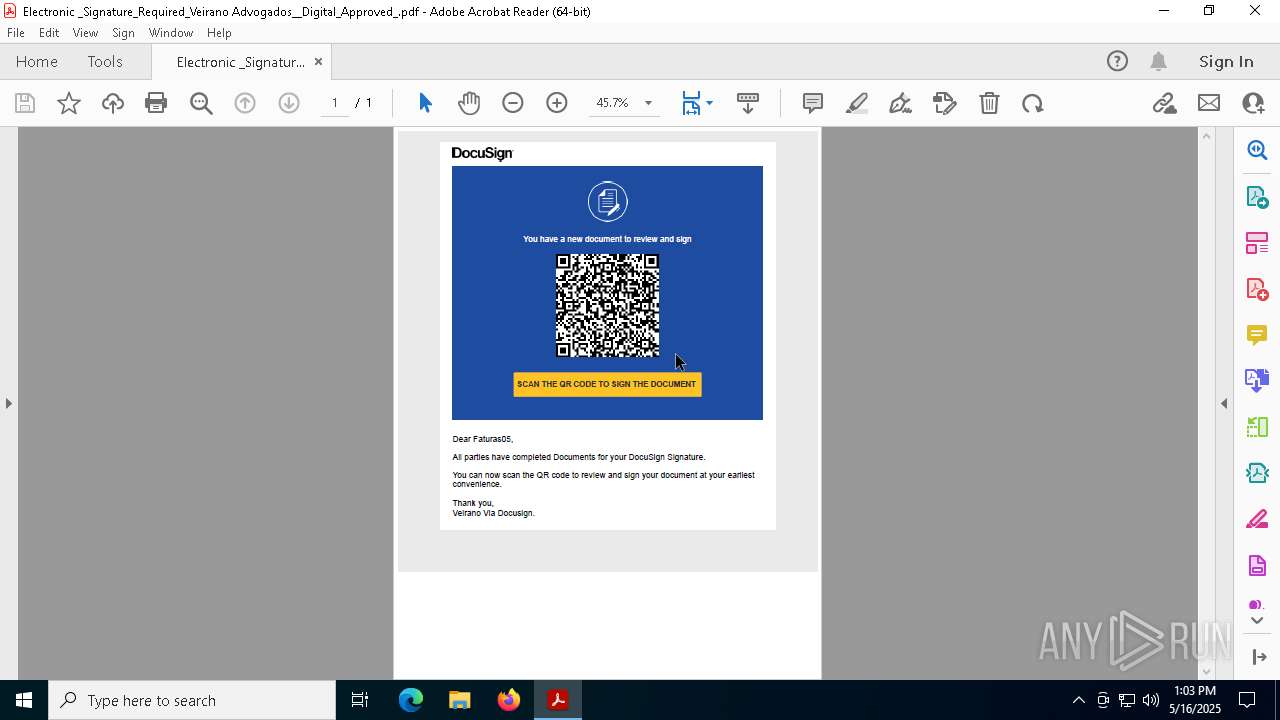
Task: Click the taskbar search box
Action: pos(192,700)
